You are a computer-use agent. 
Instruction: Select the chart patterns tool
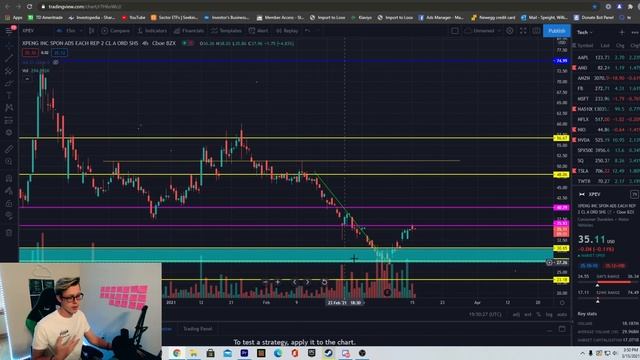[x=9, y=108]
